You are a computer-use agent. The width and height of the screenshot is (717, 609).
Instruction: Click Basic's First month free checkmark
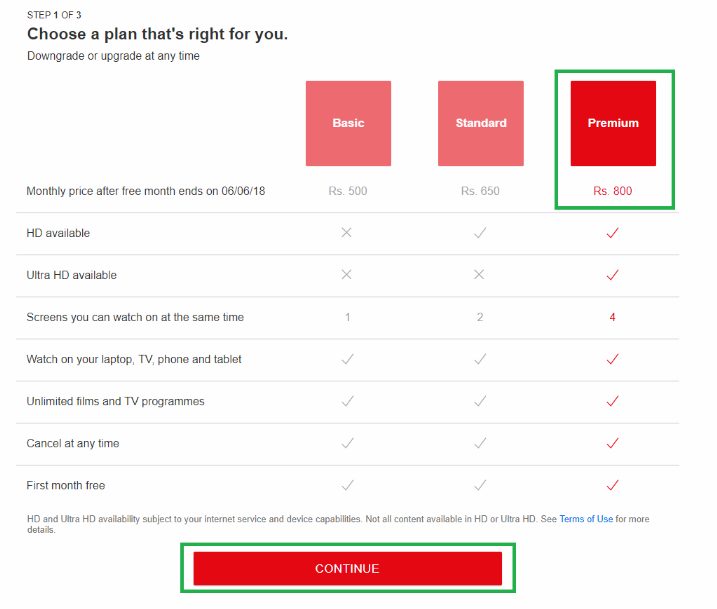(347, 485)
